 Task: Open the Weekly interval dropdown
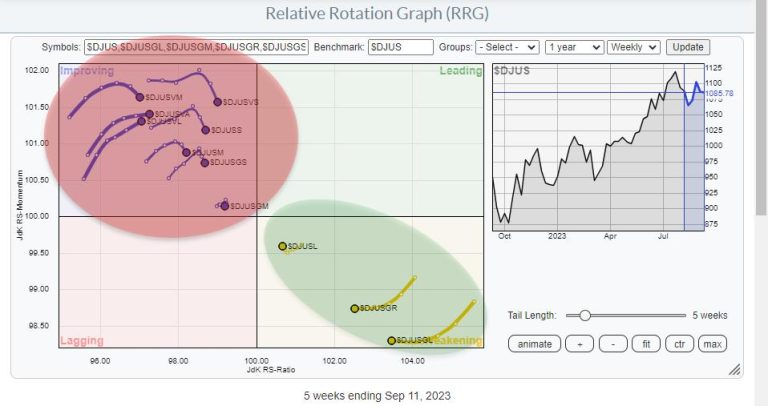pyautogui.click(x=635, y=47)
